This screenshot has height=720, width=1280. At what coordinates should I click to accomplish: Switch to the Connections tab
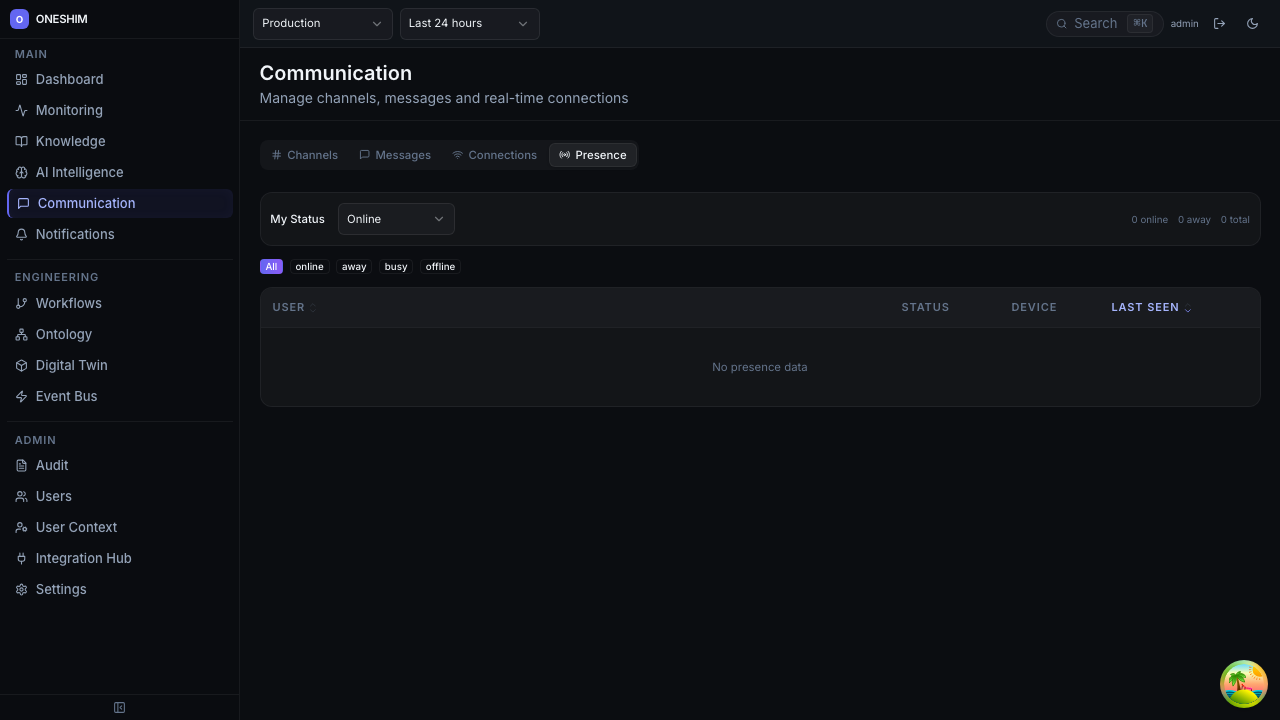[494, 155]
